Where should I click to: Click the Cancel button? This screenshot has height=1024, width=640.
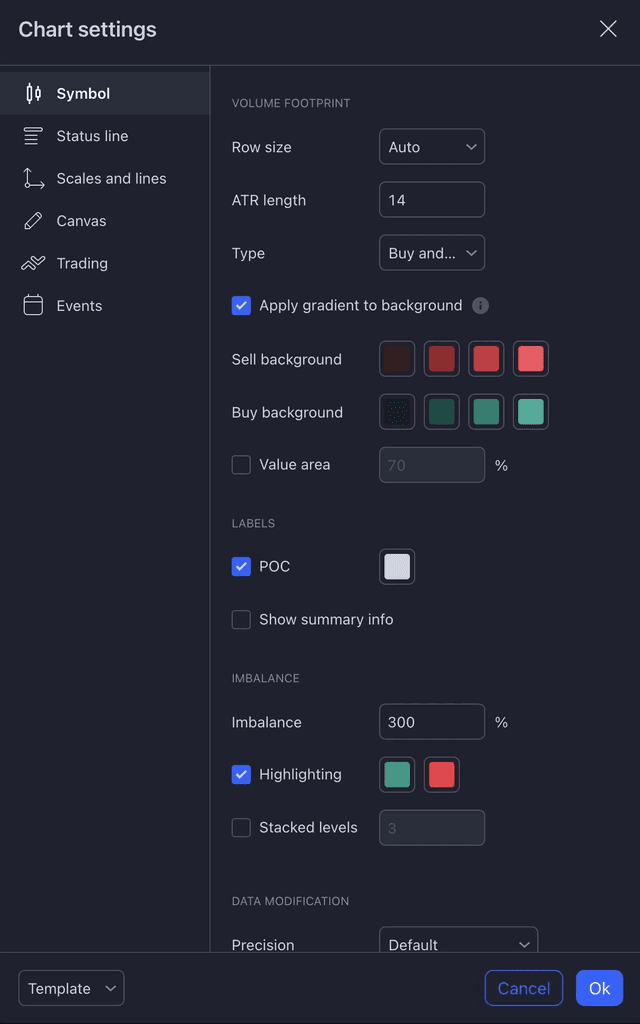[x=524, y=988]
